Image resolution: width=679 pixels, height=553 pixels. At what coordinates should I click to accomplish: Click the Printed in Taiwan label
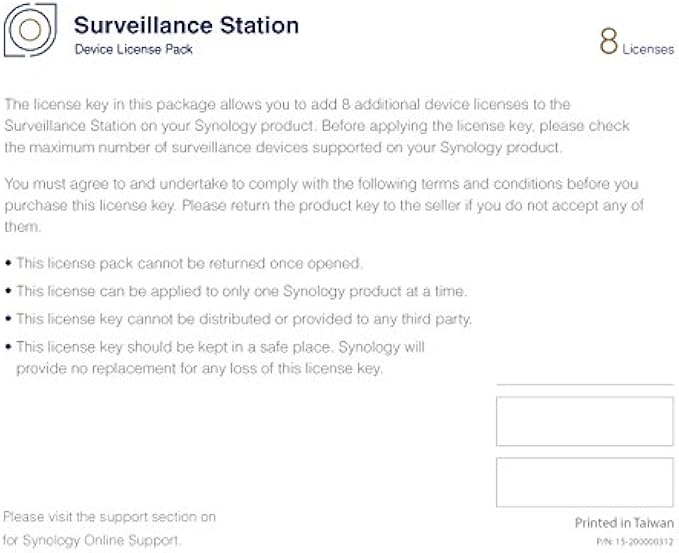[624, 523]
